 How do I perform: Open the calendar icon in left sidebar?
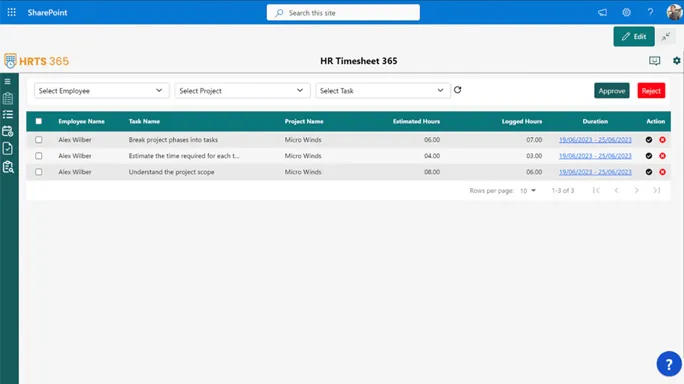point(8,131)
